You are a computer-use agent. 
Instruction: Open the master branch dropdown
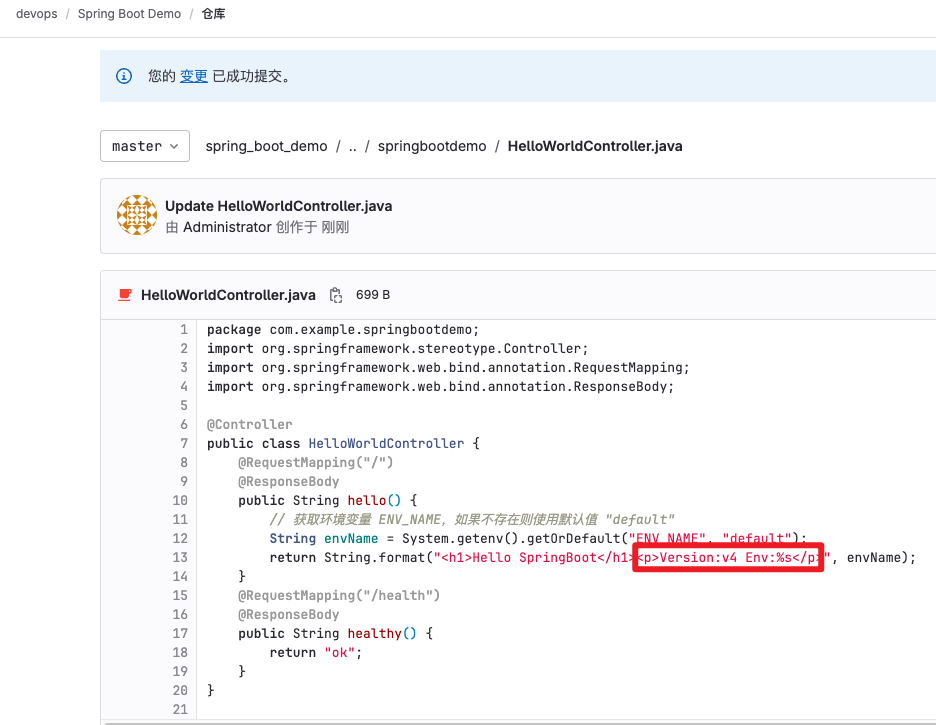tap(145, 146)
